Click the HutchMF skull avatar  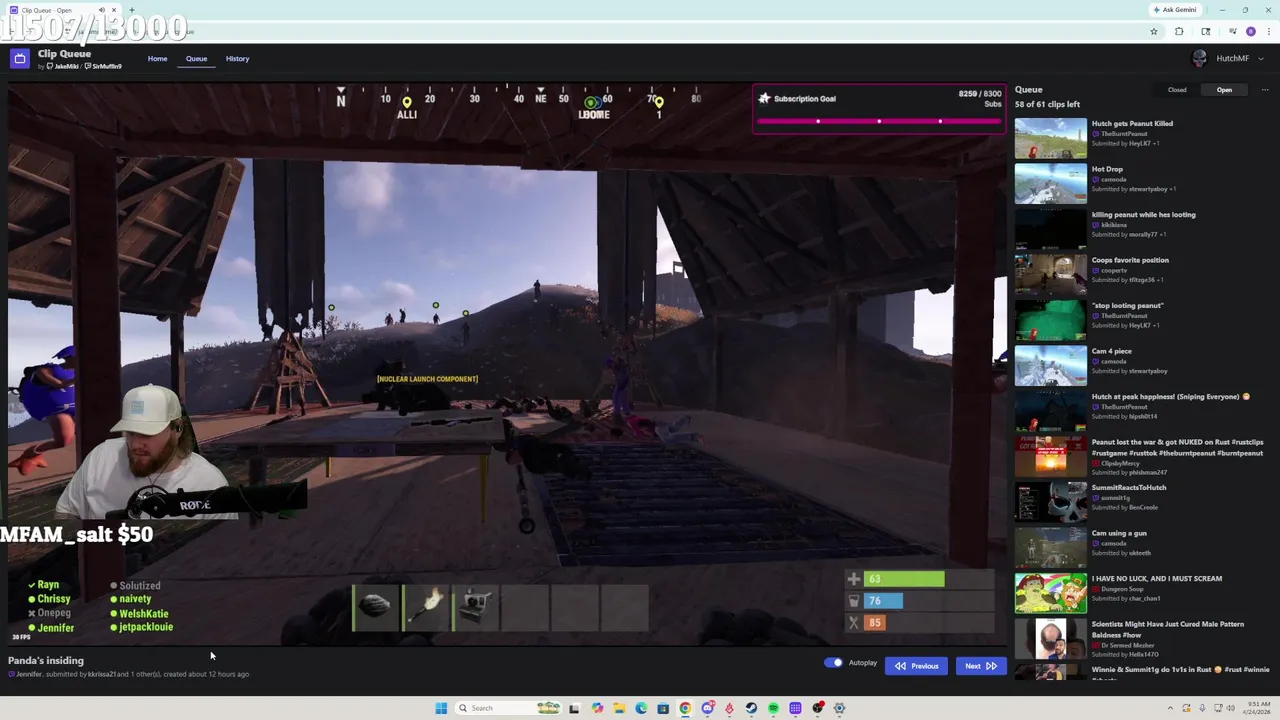1200,59
